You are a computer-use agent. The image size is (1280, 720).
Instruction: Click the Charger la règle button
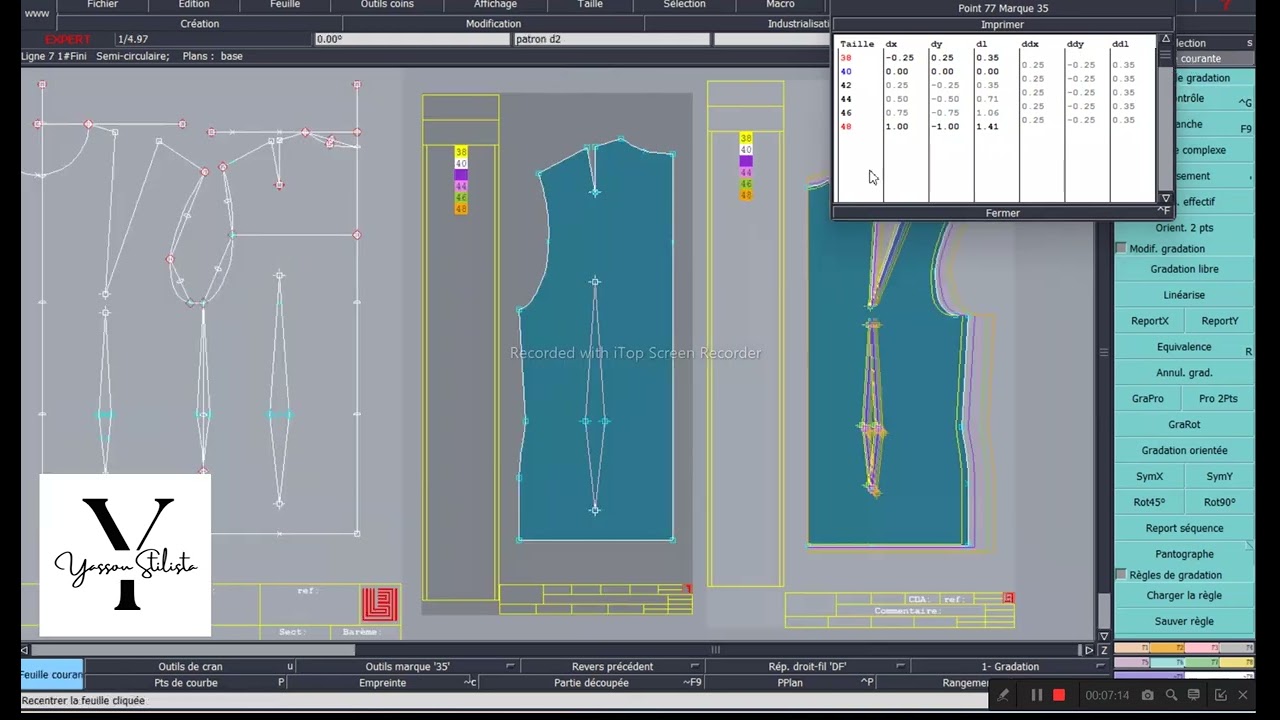click(x=1184, y=595)
